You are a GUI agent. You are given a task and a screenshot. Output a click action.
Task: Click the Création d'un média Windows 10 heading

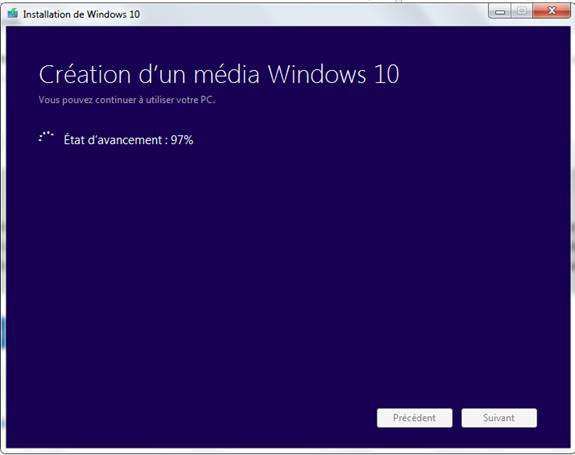click(x=219, y=74)
